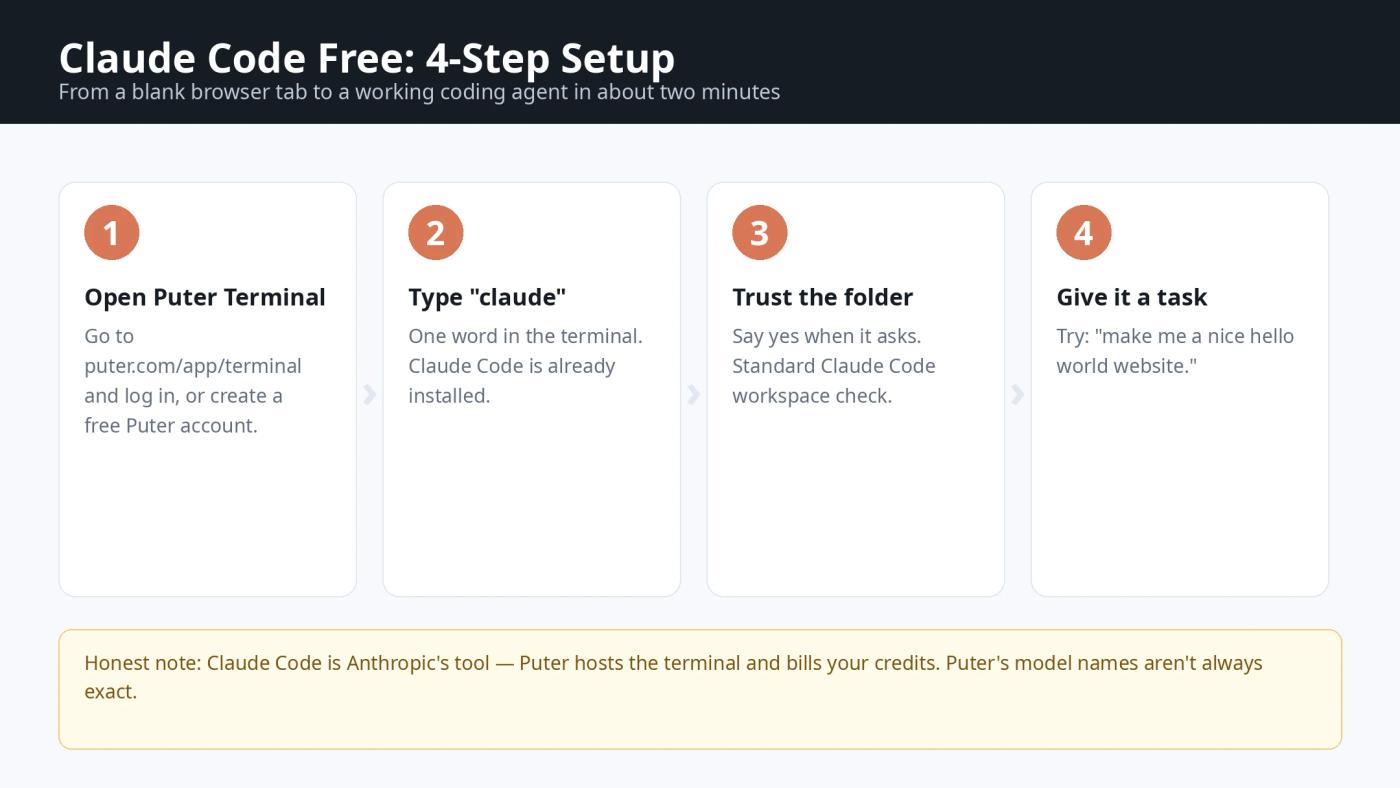The width and height of the screenshot is (1400, 788).
Task: Click the puter.com/app/terminal instruction text
Action: 193,381
